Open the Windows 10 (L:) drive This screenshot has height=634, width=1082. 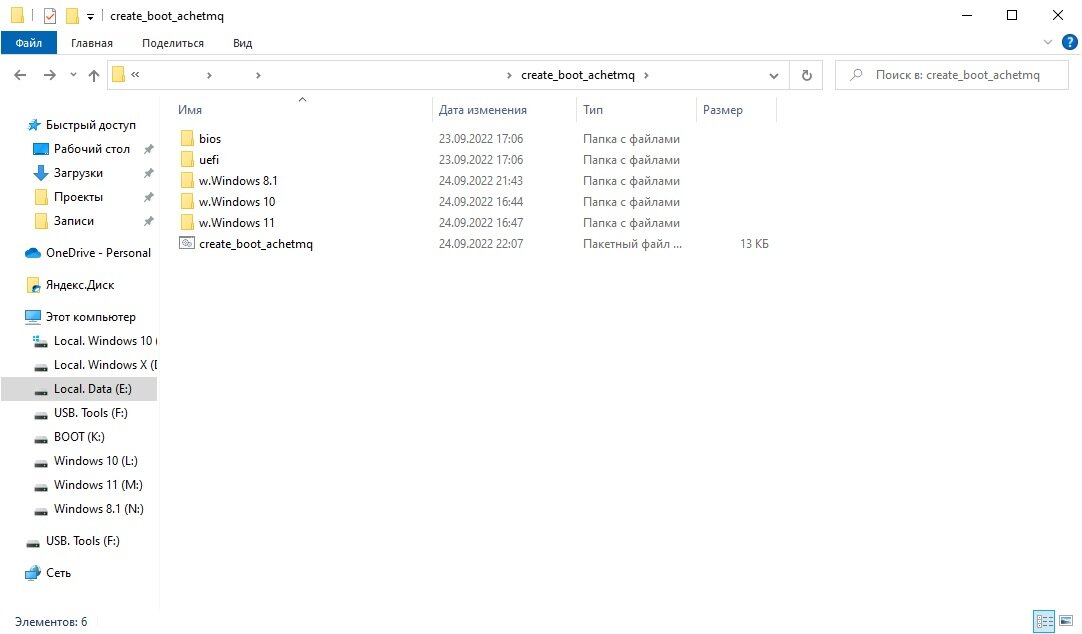[96, 461]
